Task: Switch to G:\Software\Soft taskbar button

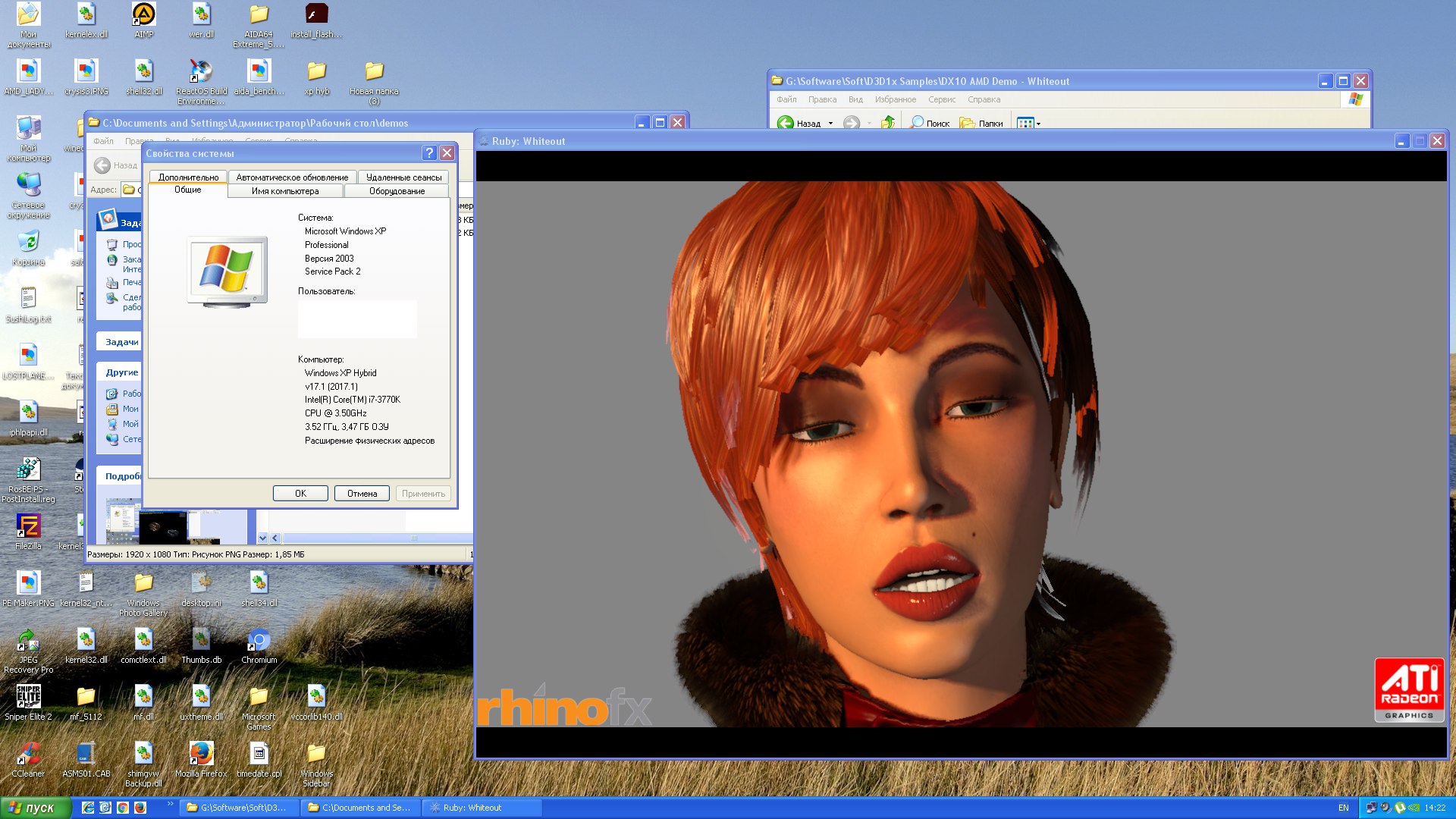Action: coord(240,808)
